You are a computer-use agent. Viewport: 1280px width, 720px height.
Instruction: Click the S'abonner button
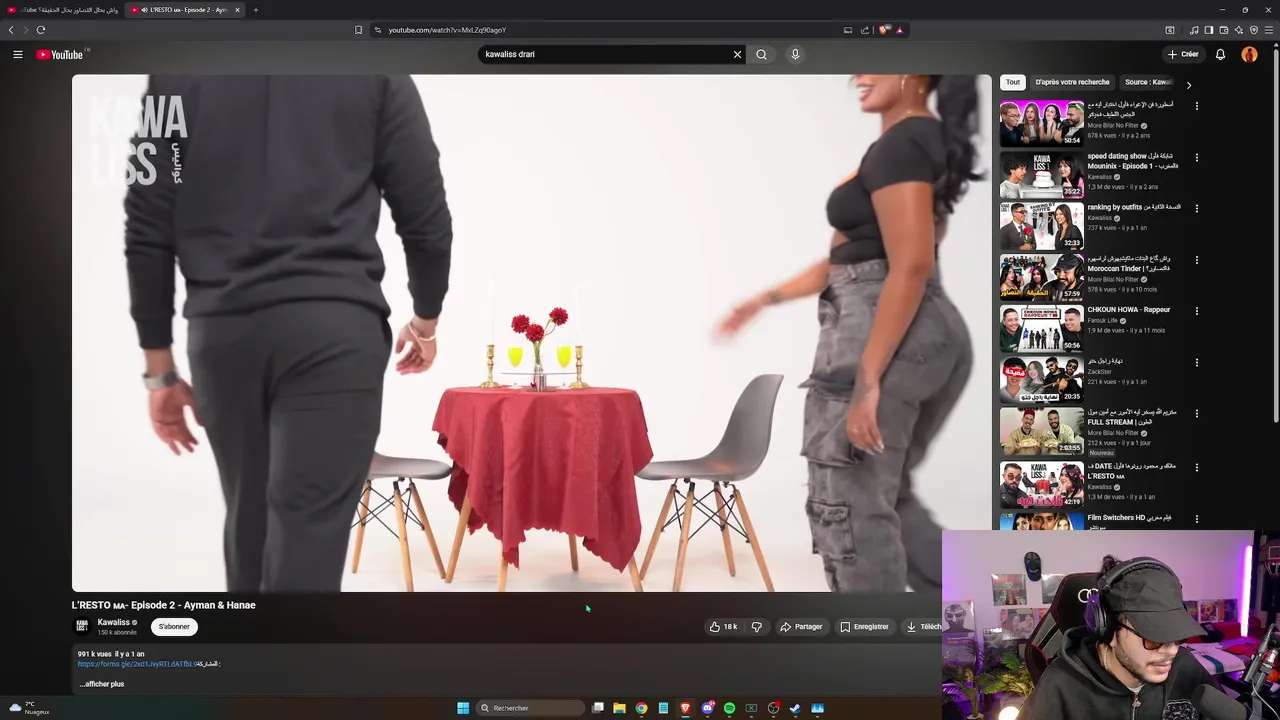pyautogui.click(x=174, y=627)
